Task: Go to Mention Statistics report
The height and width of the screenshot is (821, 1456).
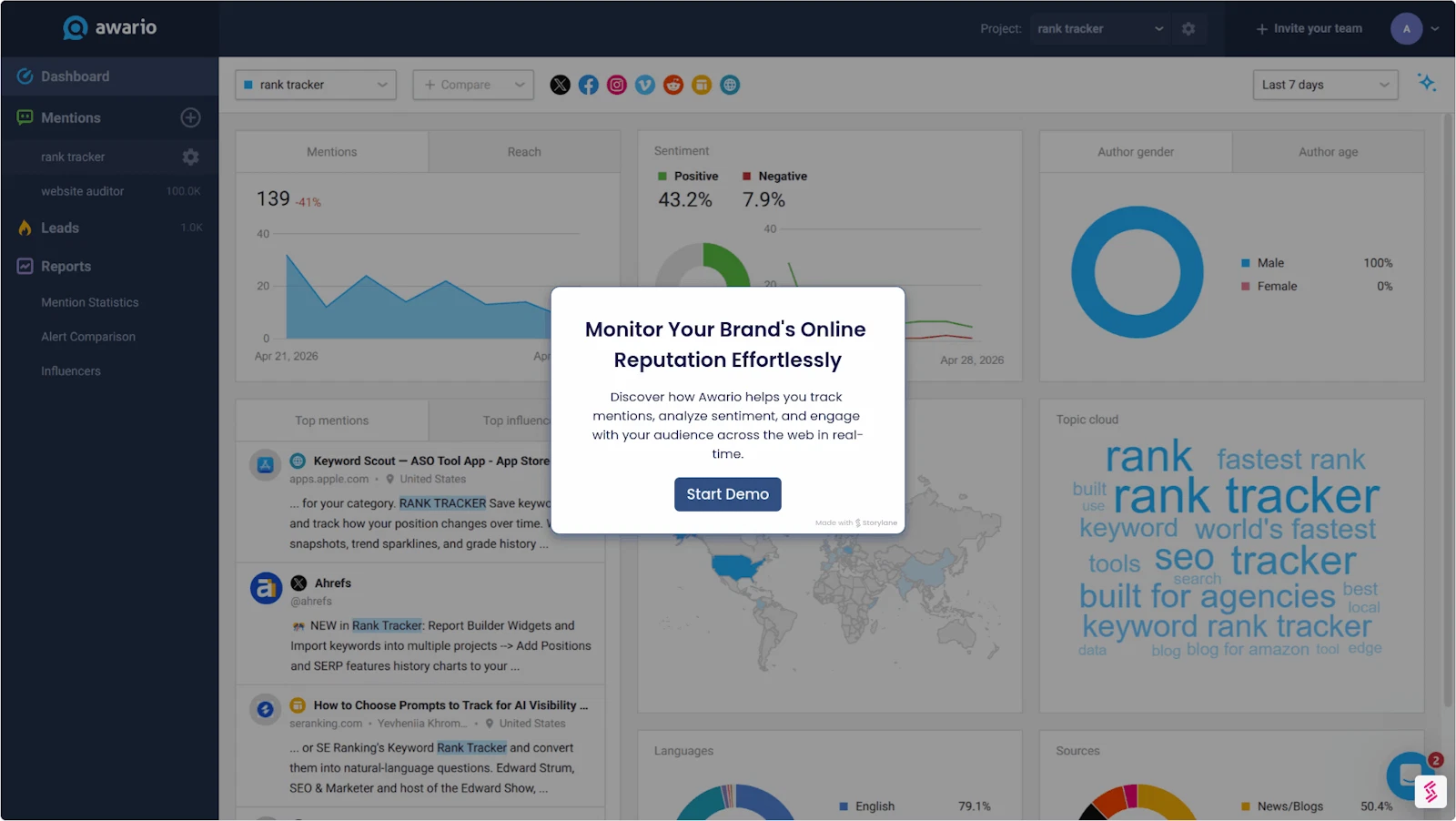Action: pyautogui.click(x=90, y=302)
